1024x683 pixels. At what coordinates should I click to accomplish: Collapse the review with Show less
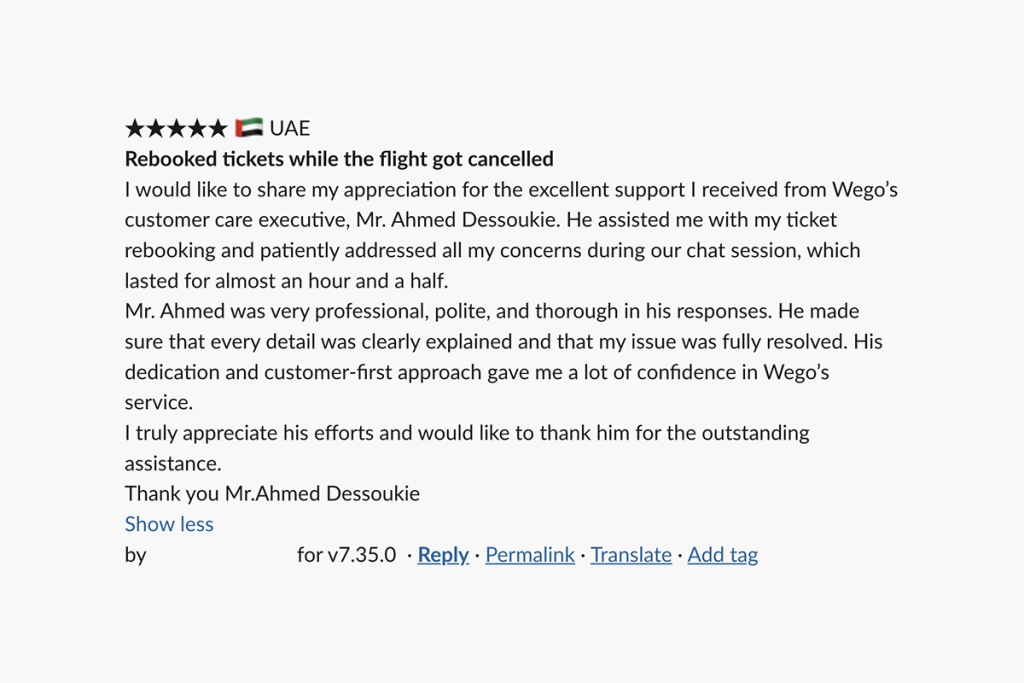pyautogui.click(x=169, y=524)
